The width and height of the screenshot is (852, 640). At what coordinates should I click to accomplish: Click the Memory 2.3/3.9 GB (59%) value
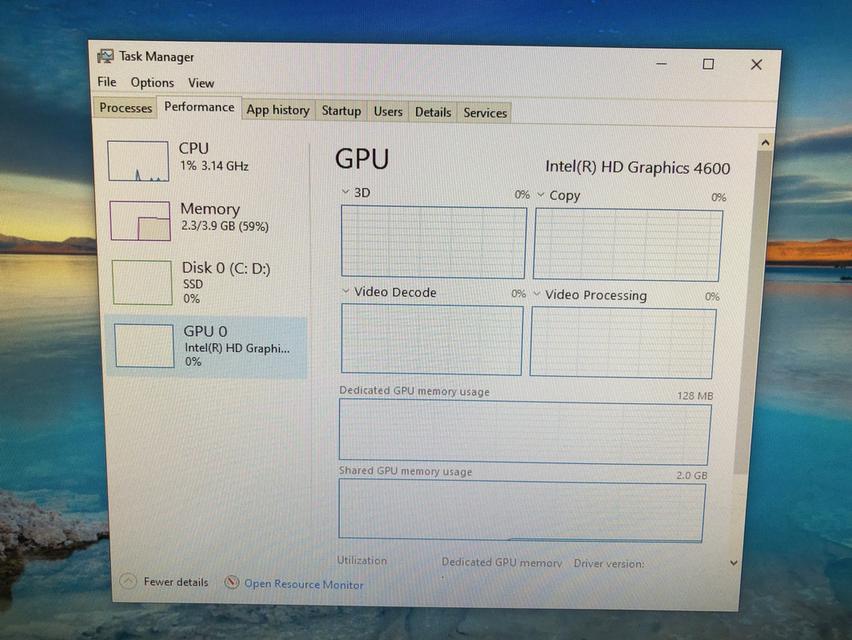[x=224, y=226]
